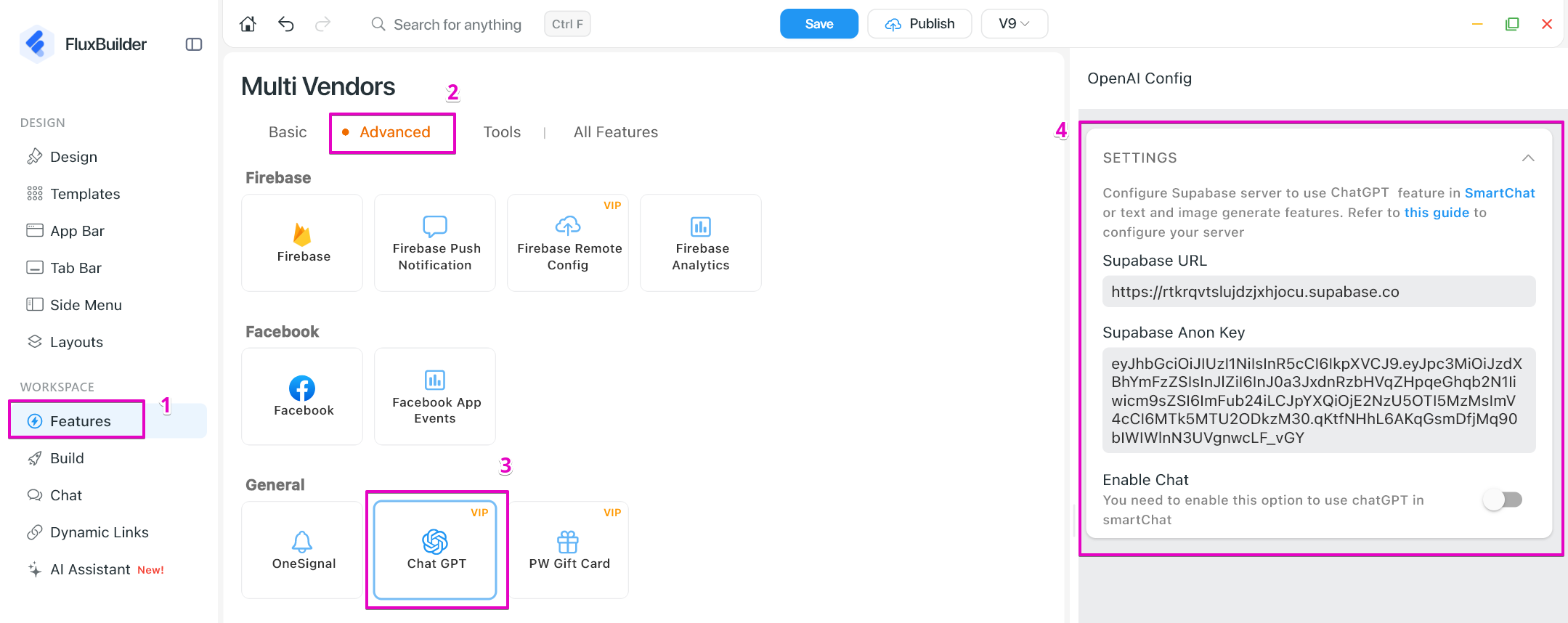
Task: Redo the last action
Action: (x=323, y=24)
